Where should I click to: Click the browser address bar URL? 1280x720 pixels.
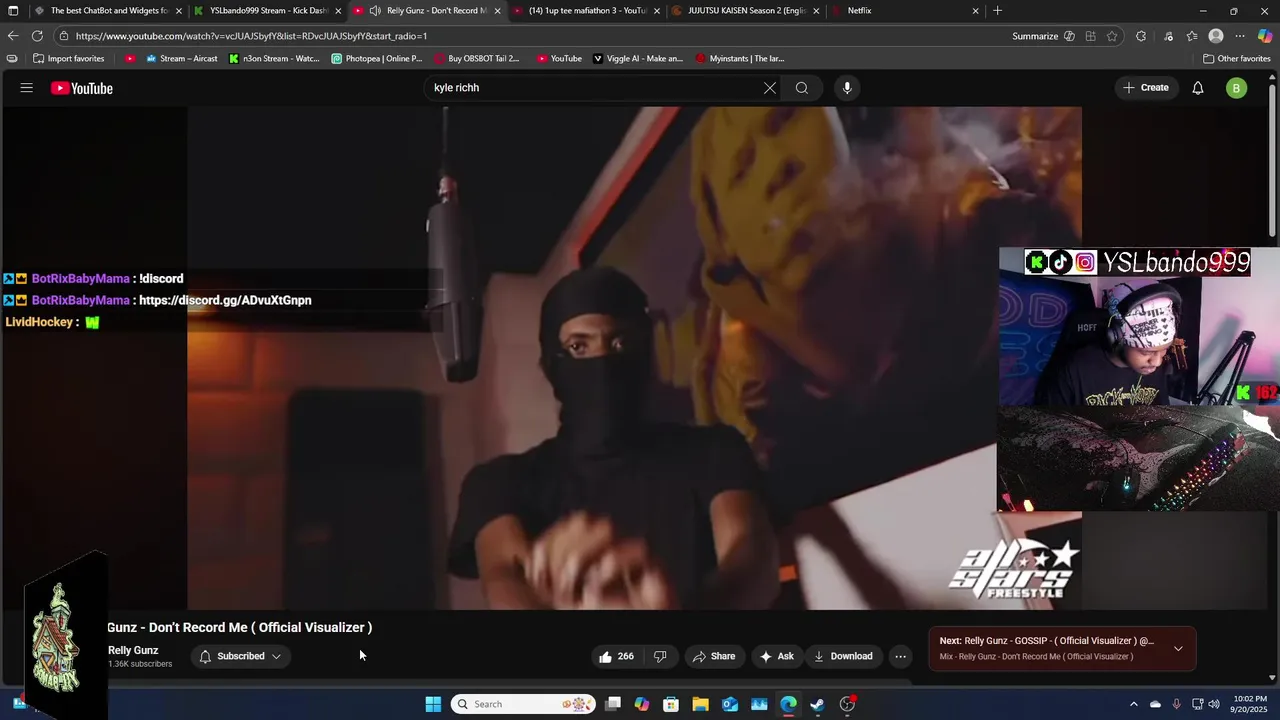tap(251, 36)
